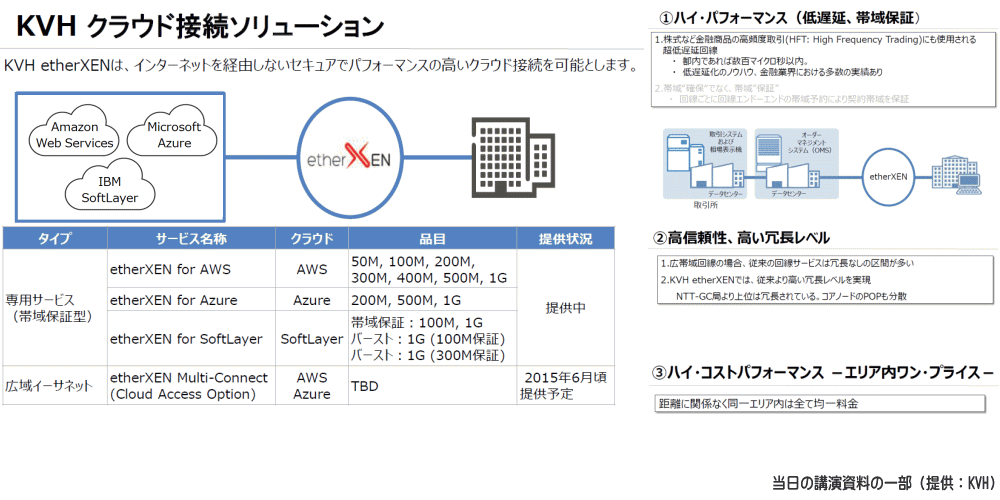Click the 提供中 status cell

coord(566,307)
